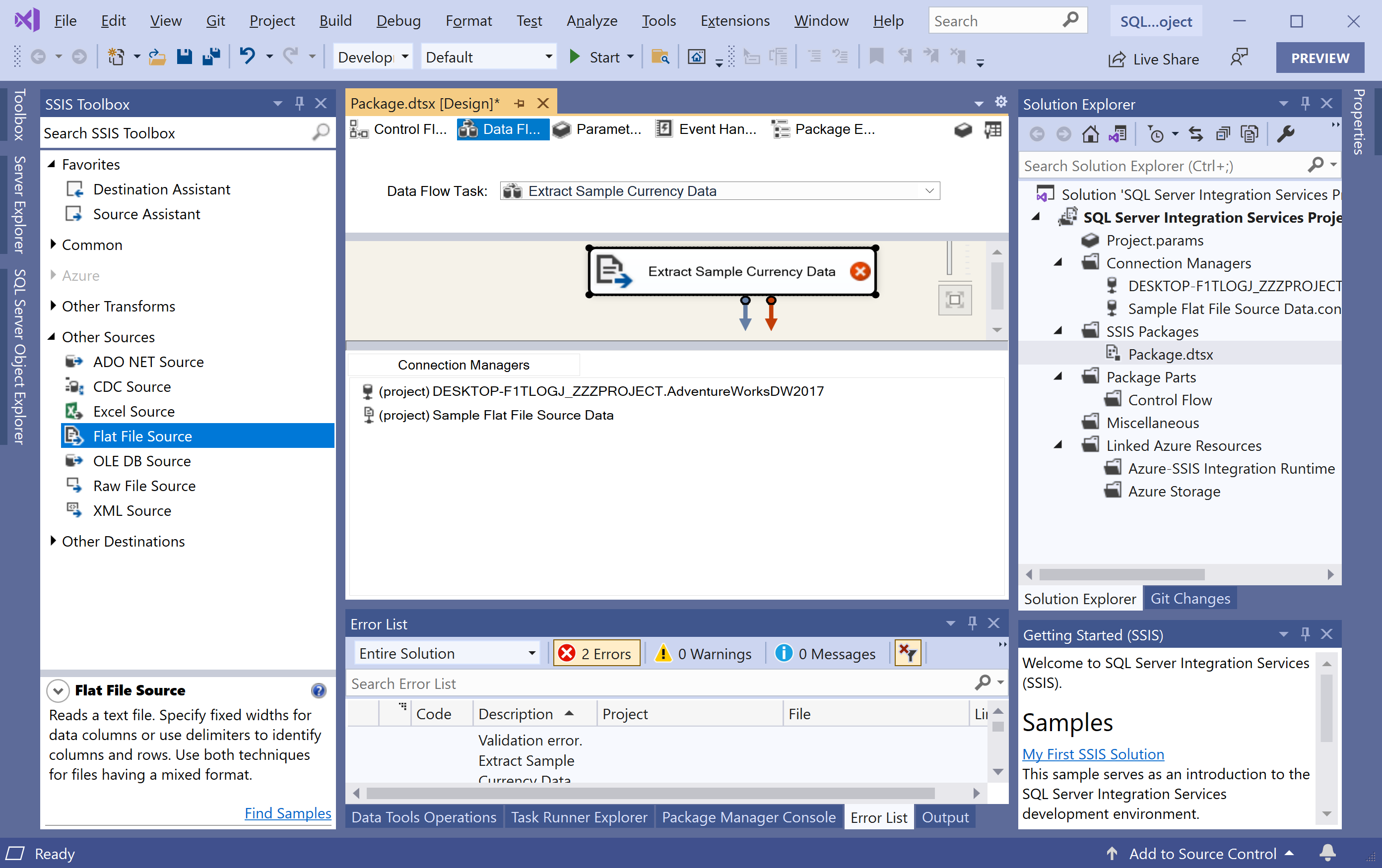Open the My First SSIS Solution link

[1093, 754]
